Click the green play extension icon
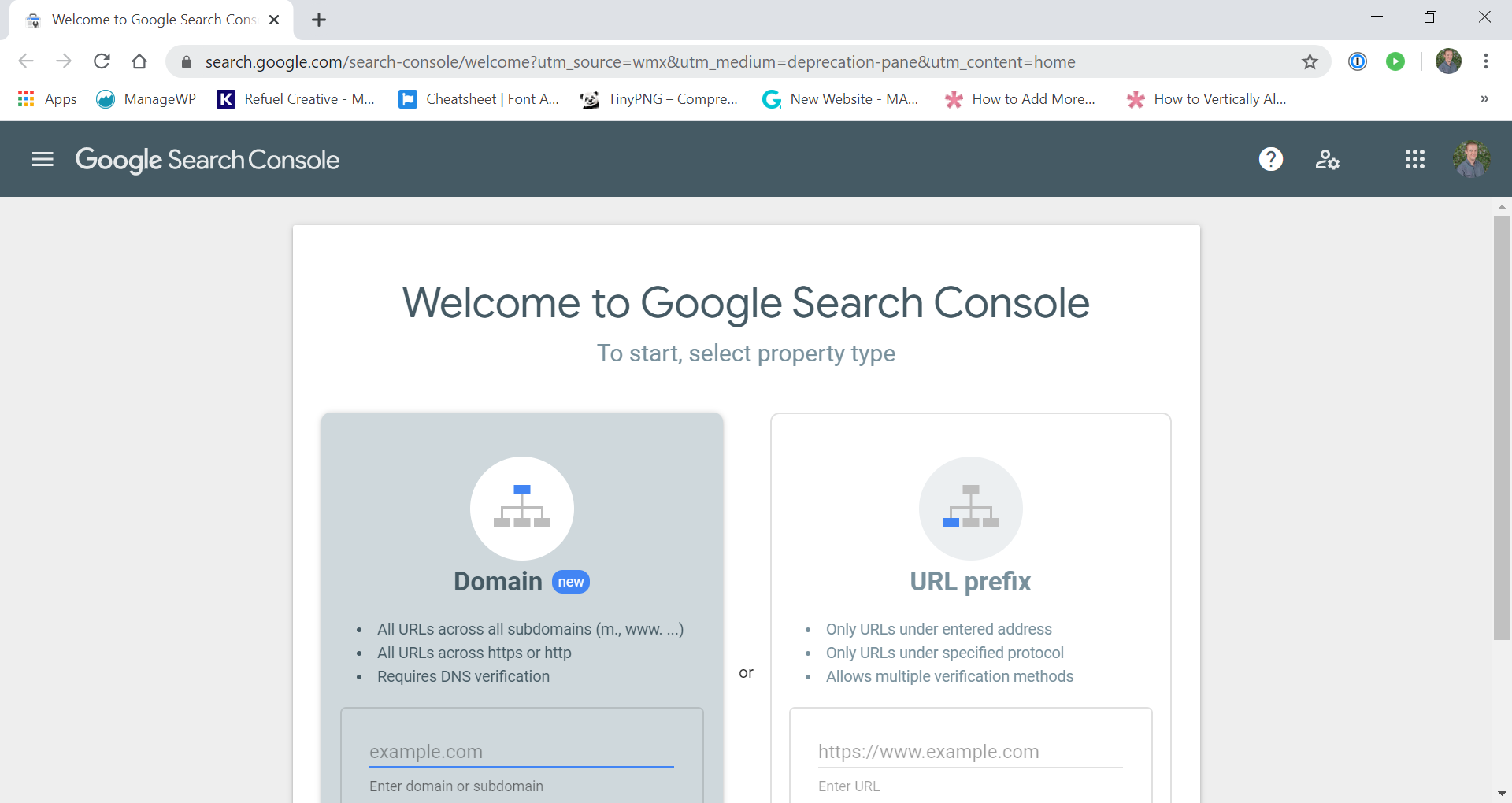The image size is (1512, 803). point(1395,61)
